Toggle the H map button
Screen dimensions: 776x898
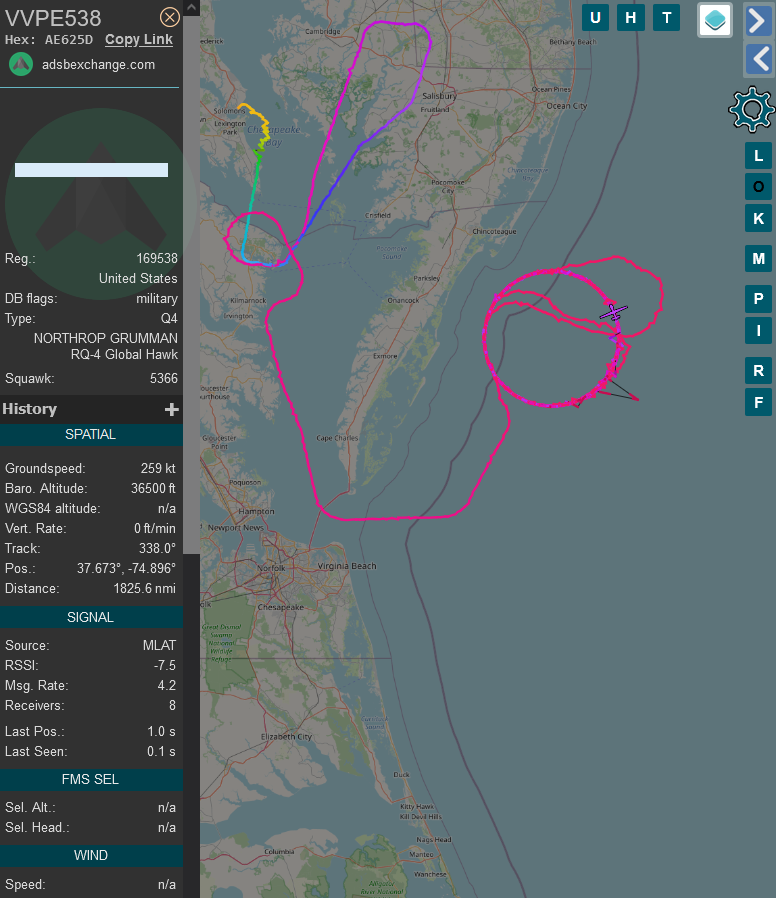click(631, 18)
